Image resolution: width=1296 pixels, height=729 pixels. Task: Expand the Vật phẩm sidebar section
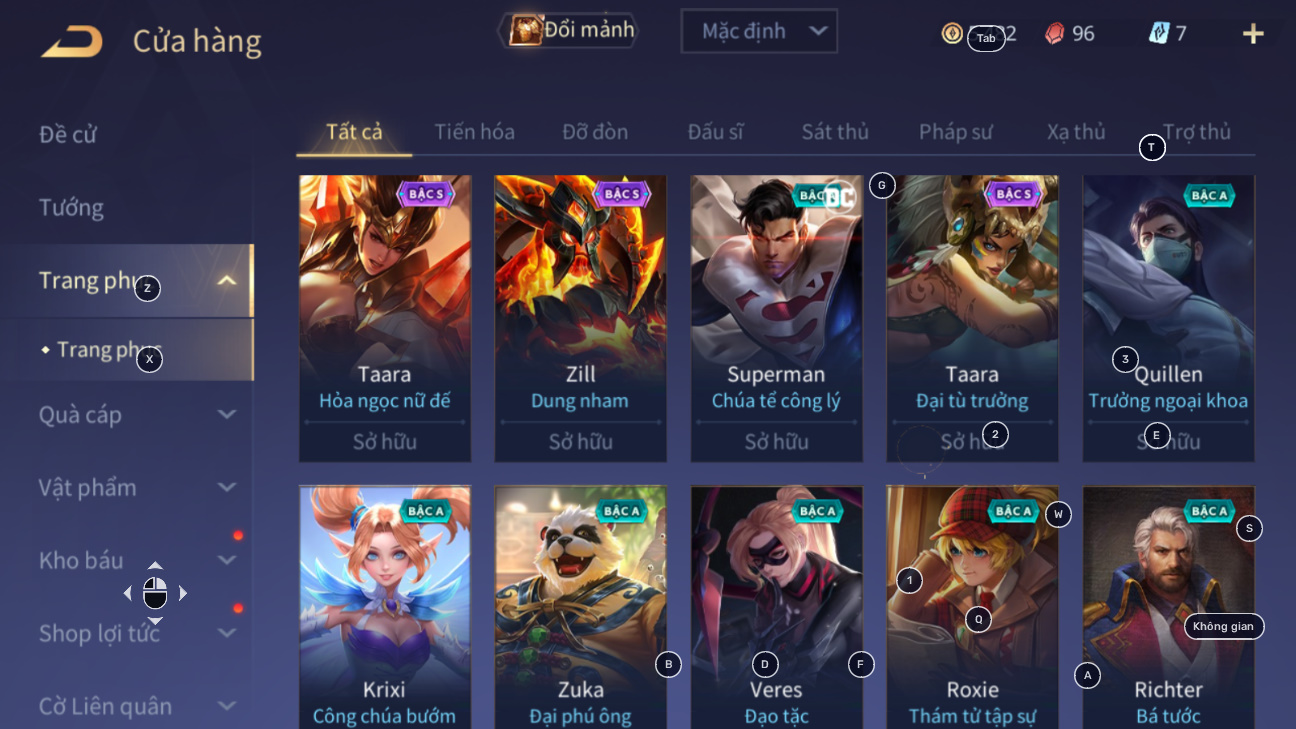pos(227,487)
